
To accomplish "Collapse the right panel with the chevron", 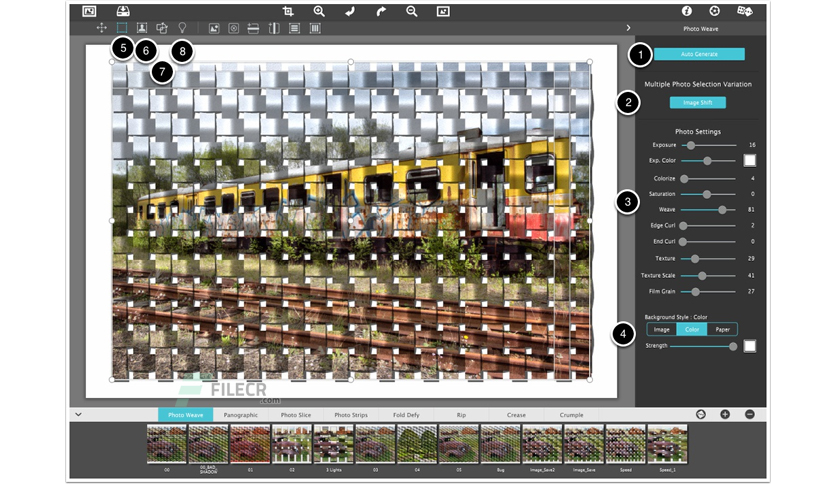I will tap(629, 28).
